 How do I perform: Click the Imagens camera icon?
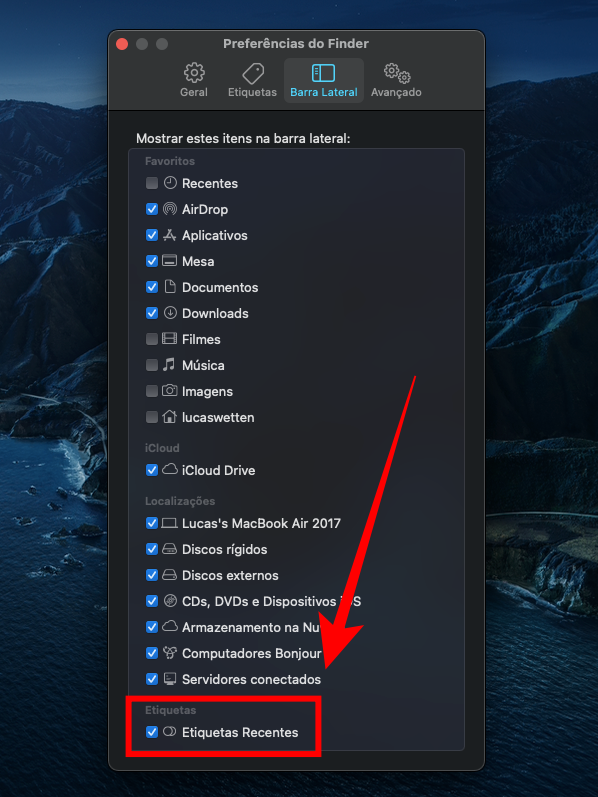click(169, 391)
